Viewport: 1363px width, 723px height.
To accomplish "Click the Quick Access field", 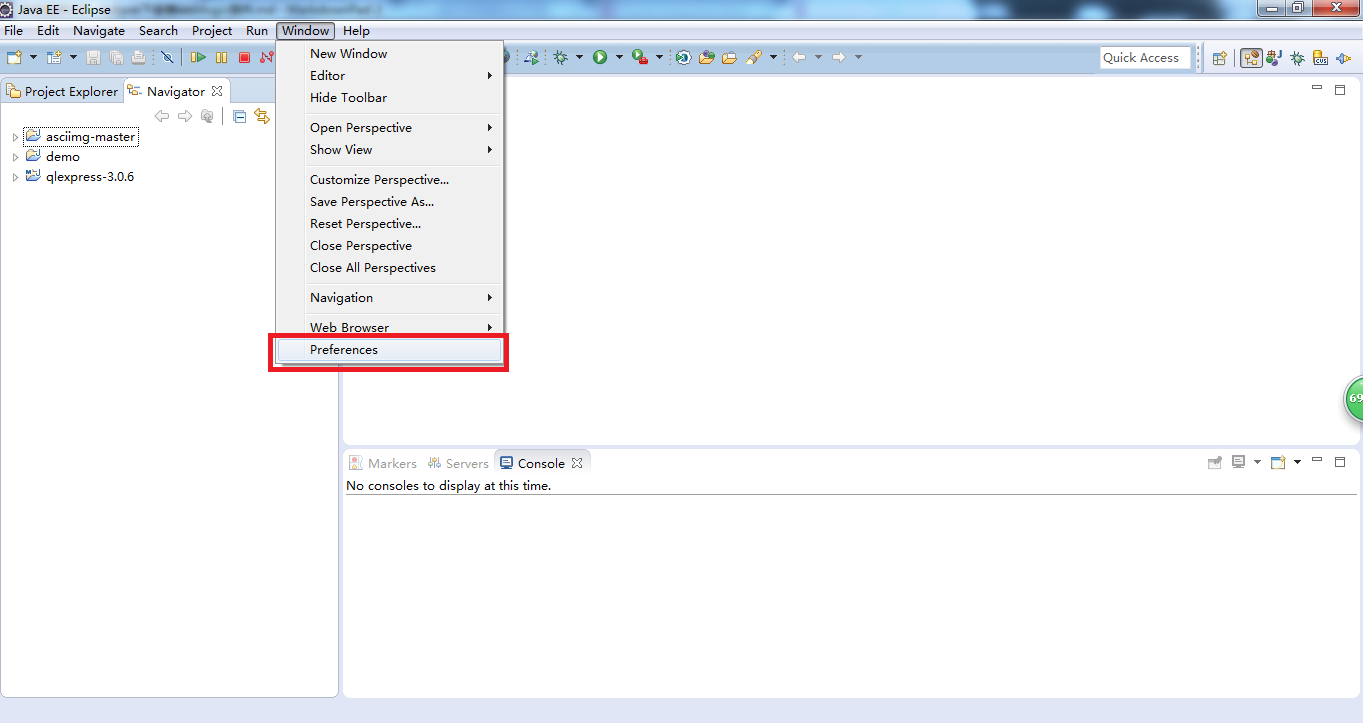I will [x=1144, y=57].
